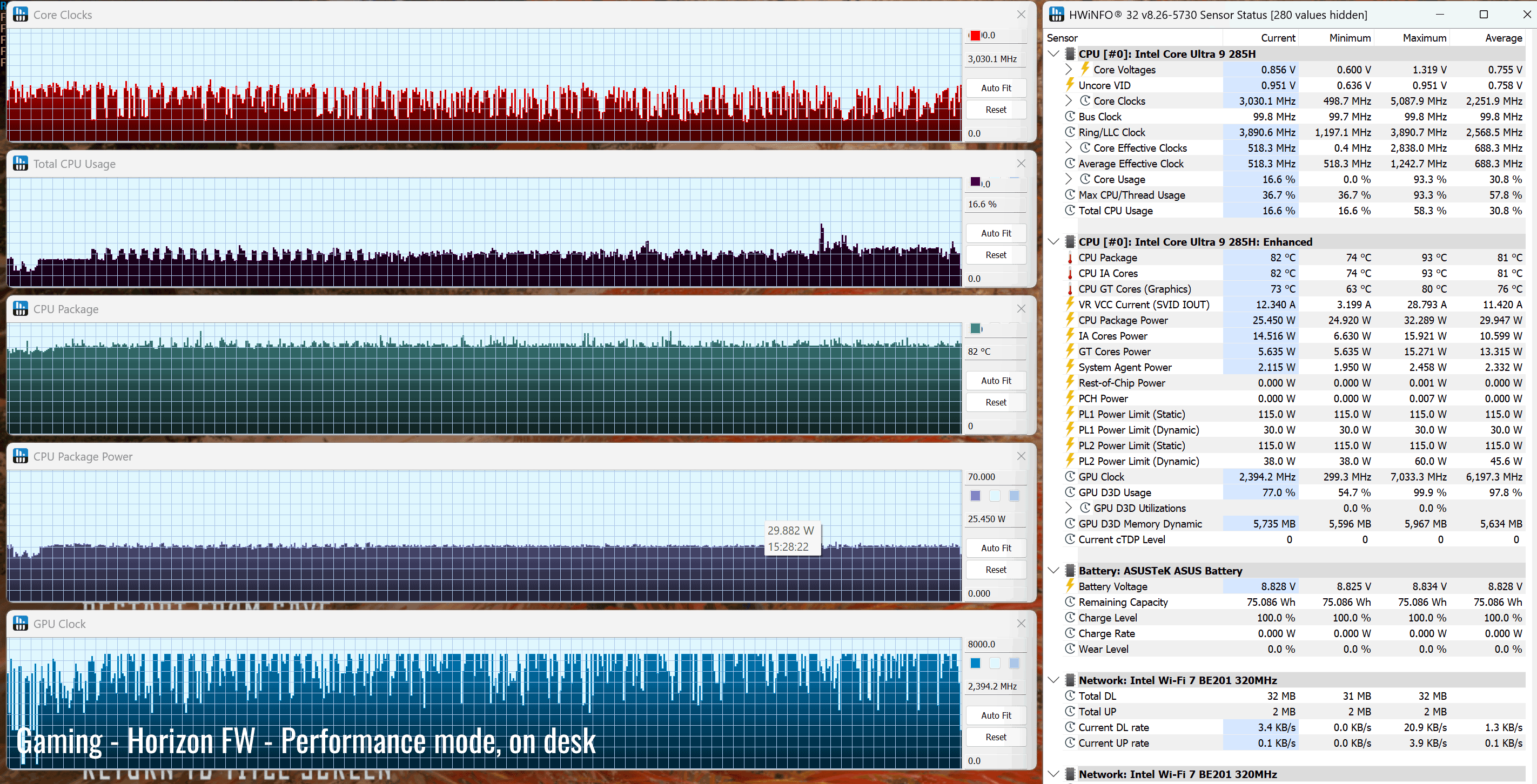
Task: Click the lightning icon beside Uncore VID
Action: point(1070,85)
